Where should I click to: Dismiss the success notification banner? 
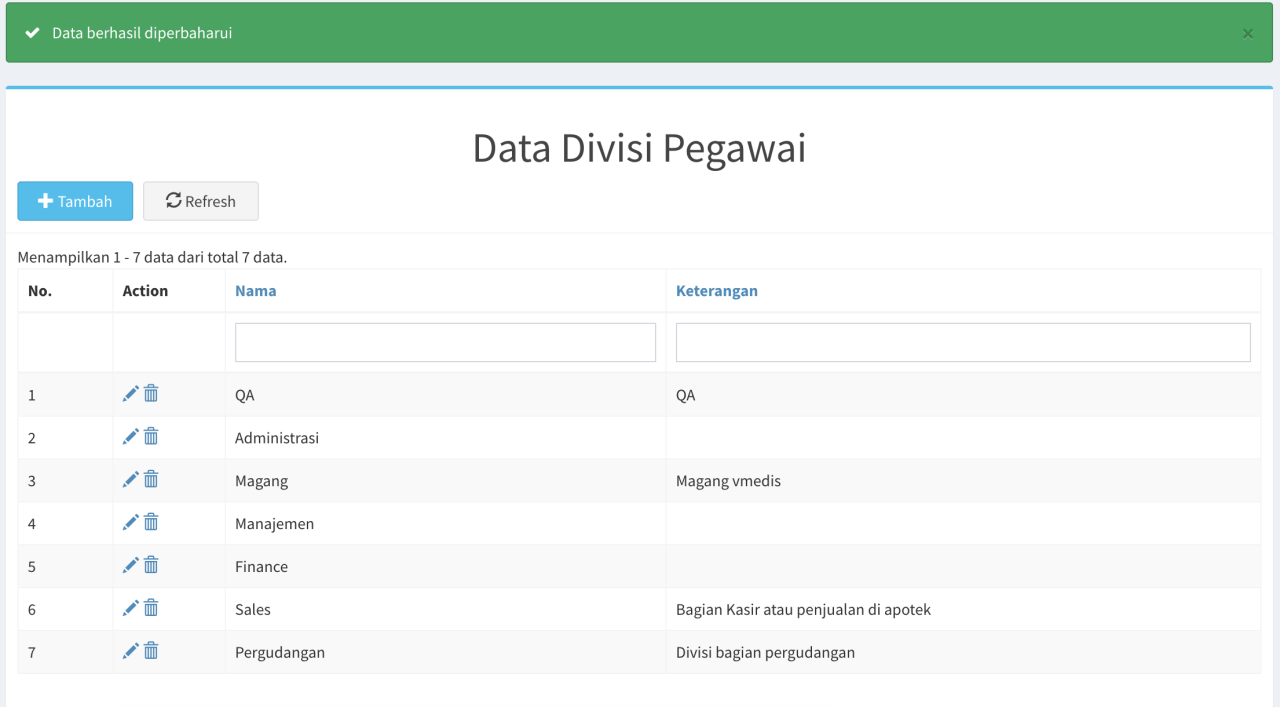1248,33
